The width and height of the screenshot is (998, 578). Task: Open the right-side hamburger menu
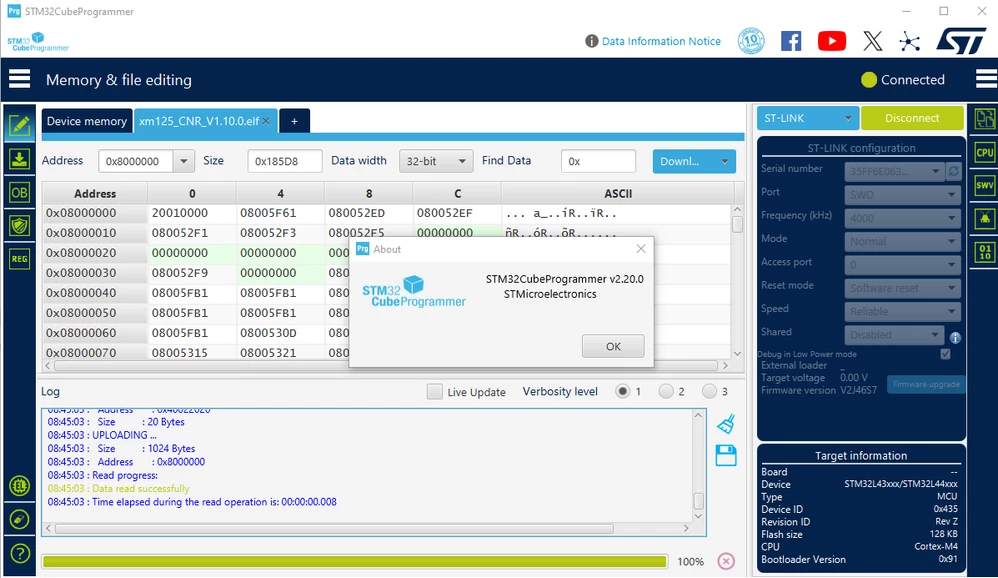pyautogui.click(x=986, y=80)
